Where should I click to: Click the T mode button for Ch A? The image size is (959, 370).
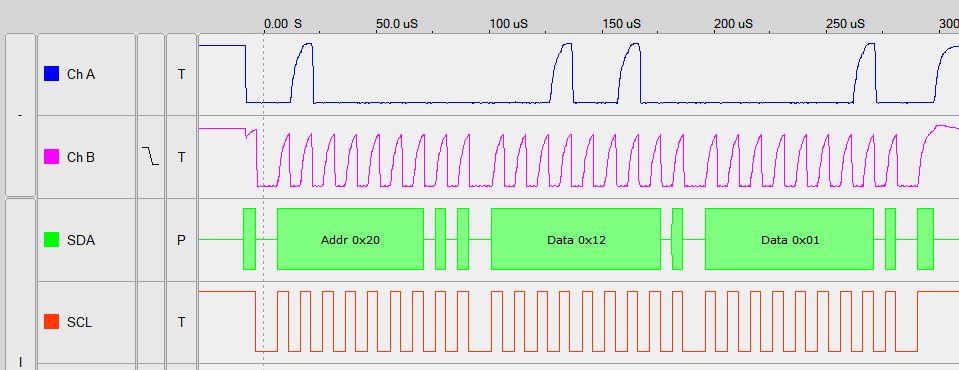[181, 74]
